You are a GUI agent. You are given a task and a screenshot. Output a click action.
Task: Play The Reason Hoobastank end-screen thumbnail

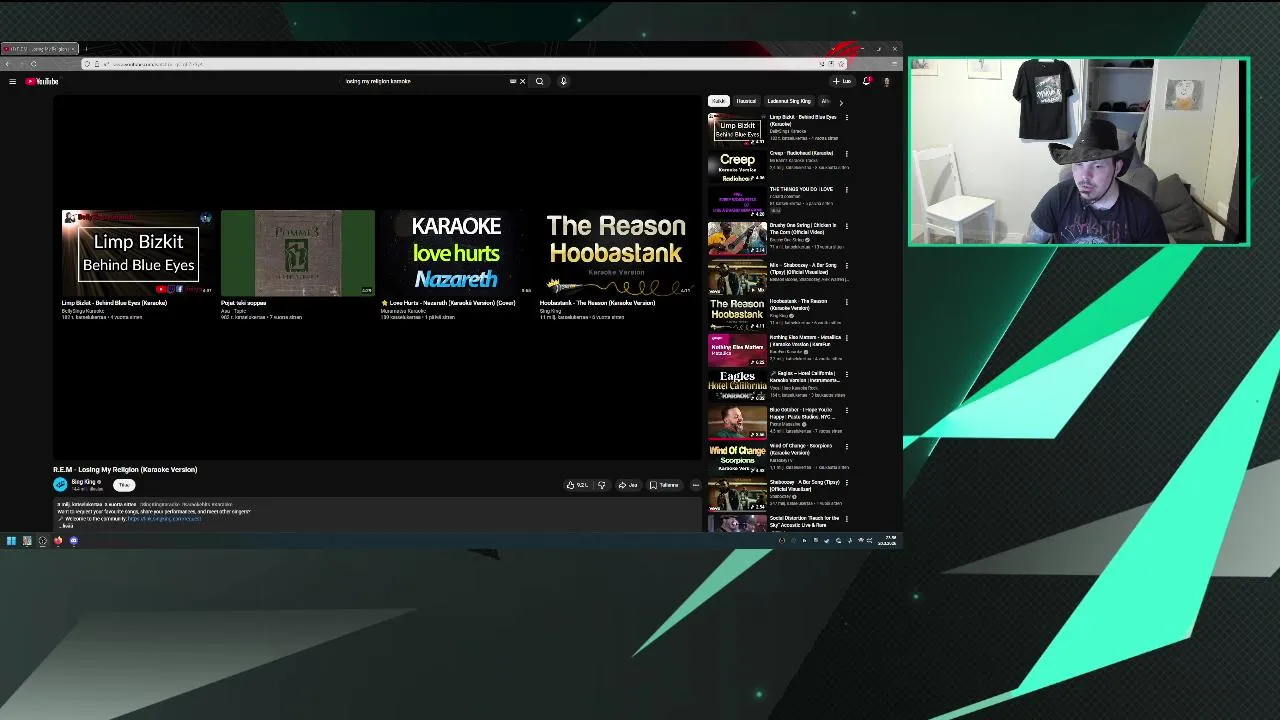pos(616,253)
